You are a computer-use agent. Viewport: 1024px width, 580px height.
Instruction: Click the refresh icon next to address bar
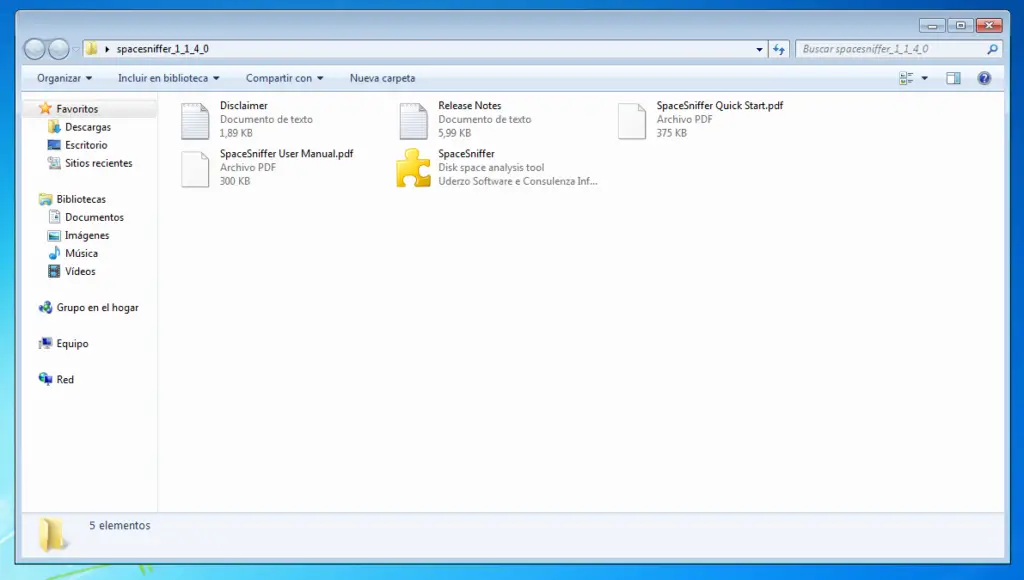click(x=778, y=49)
